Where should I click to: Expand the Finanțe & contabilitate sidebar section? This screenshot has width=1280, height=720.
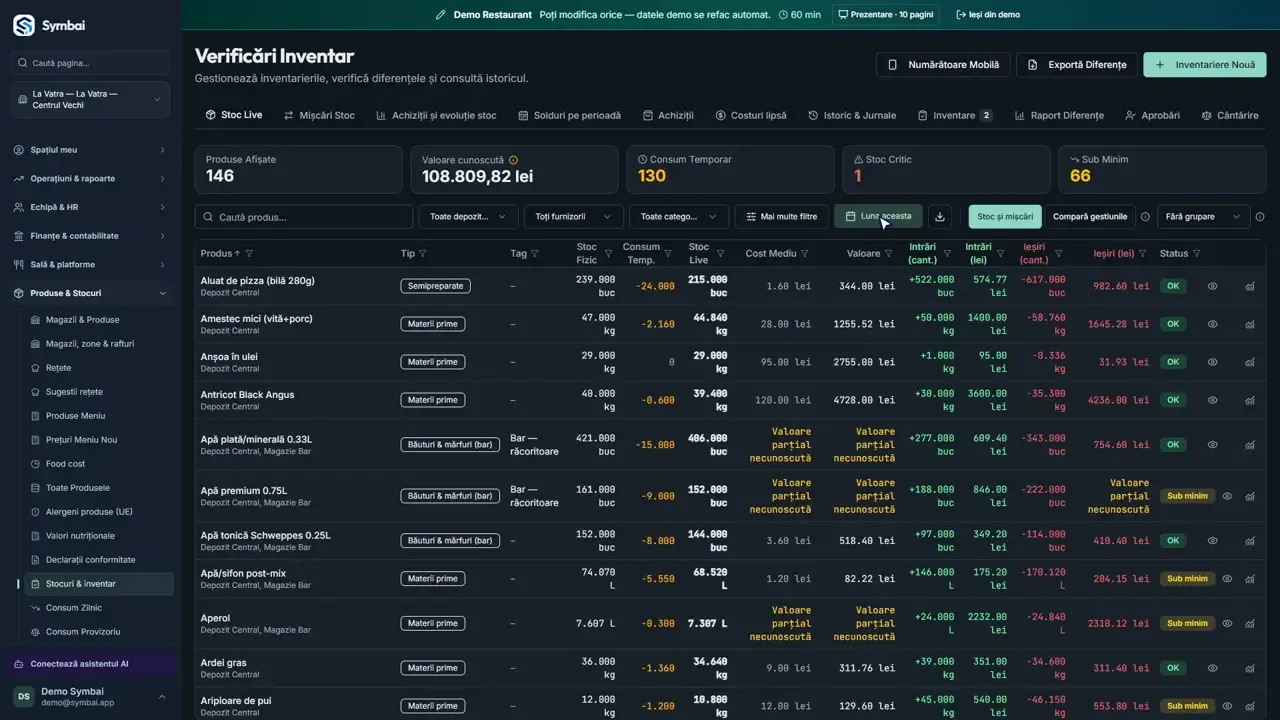coord(91,236)
